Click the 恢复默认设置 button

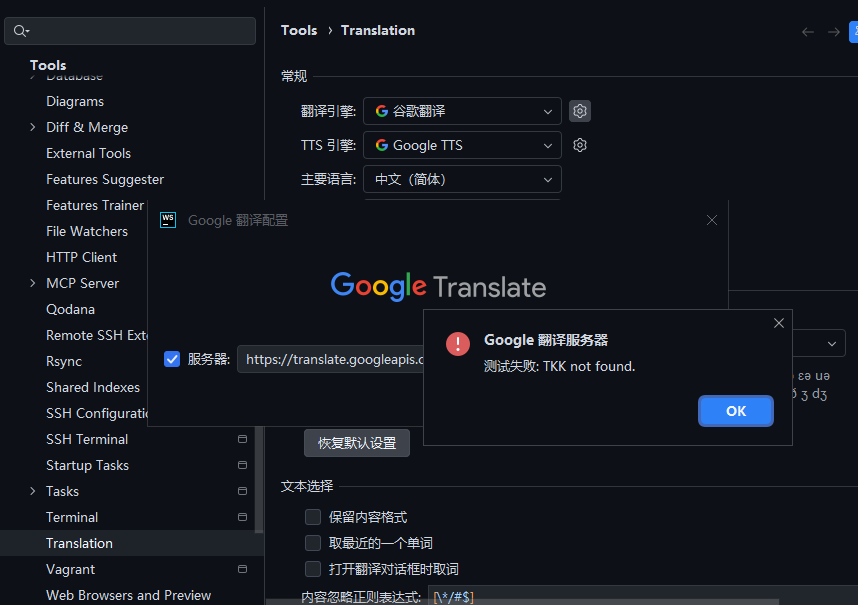357,443
